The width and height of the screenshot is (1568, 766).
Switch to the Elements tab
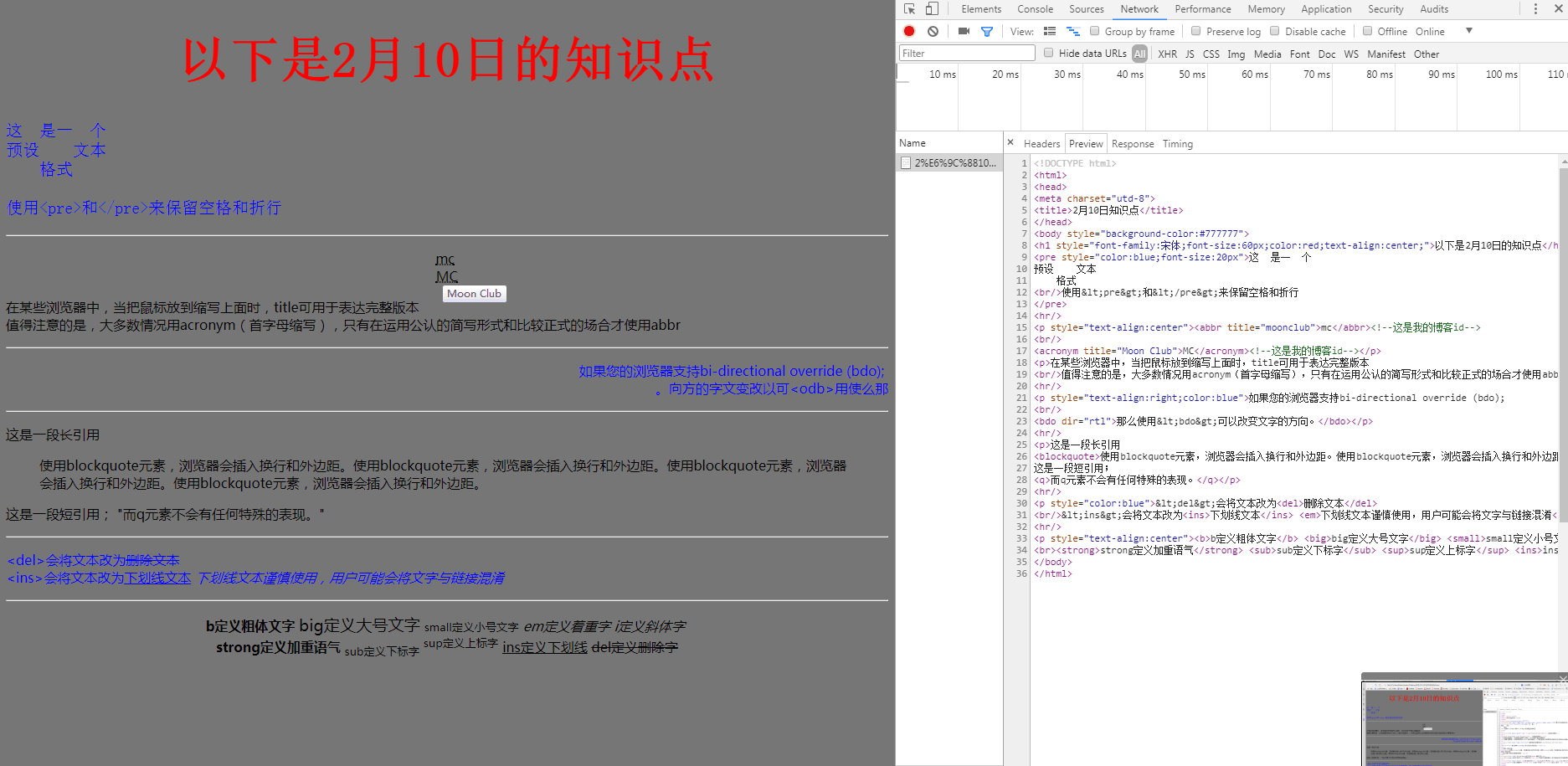(x=981, y=9)
